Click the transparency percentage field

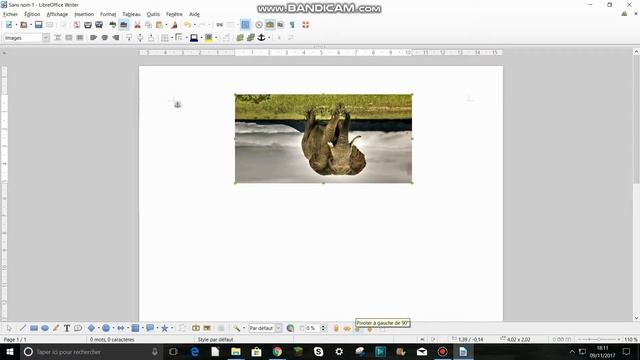click(313, 328)
